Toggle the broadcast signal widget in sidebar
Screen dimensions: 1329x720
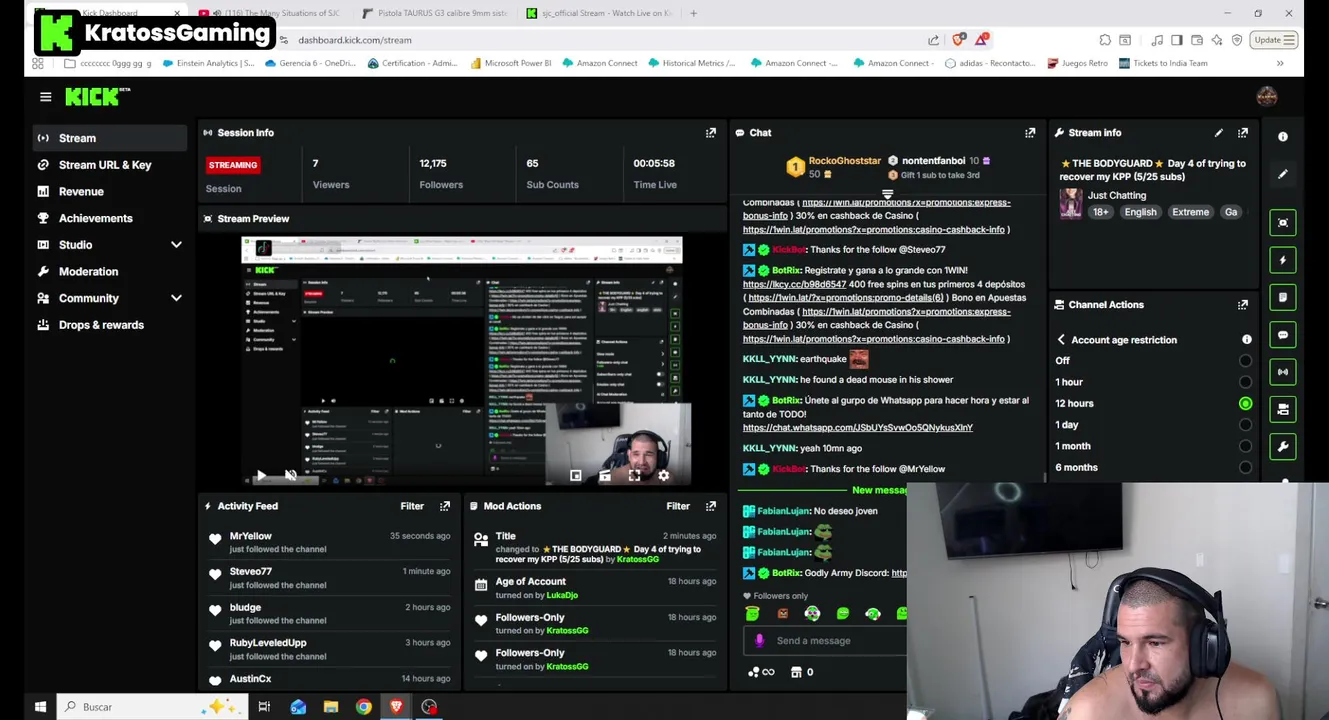1283,372
